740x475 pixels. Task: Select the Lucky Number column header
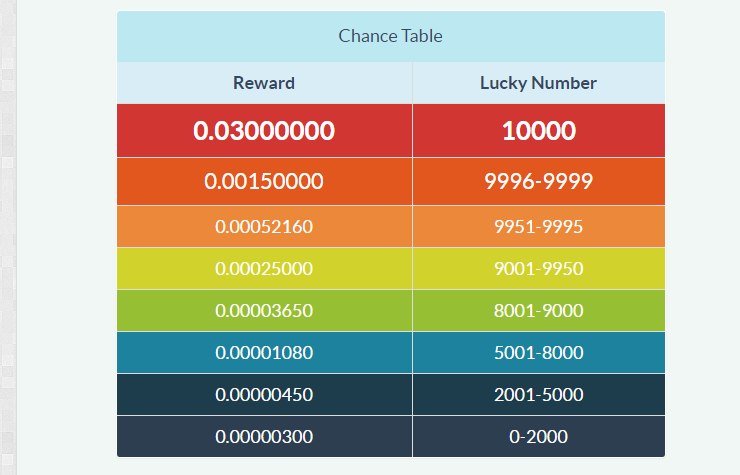tap(538, 83)
